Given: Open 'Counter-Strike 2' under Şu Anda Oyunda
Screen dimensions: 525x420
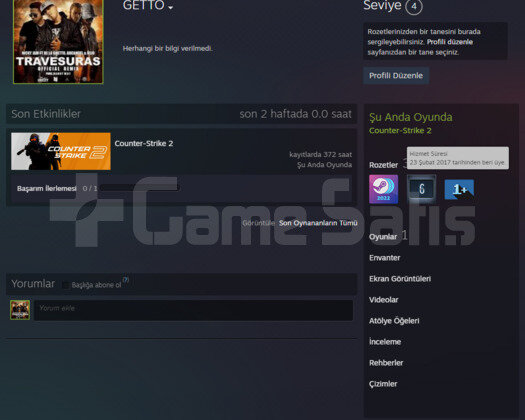Looking at the screenshot, I should 400,131.
